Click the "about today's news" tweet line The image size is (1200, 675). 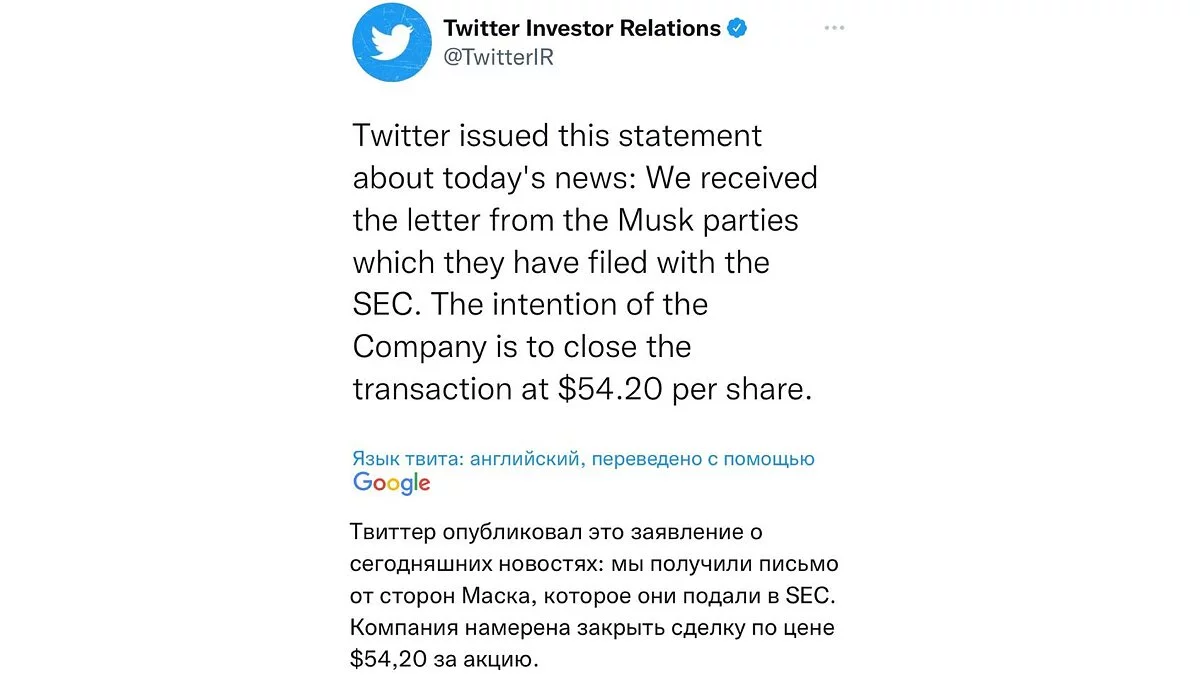pos(494,177)
